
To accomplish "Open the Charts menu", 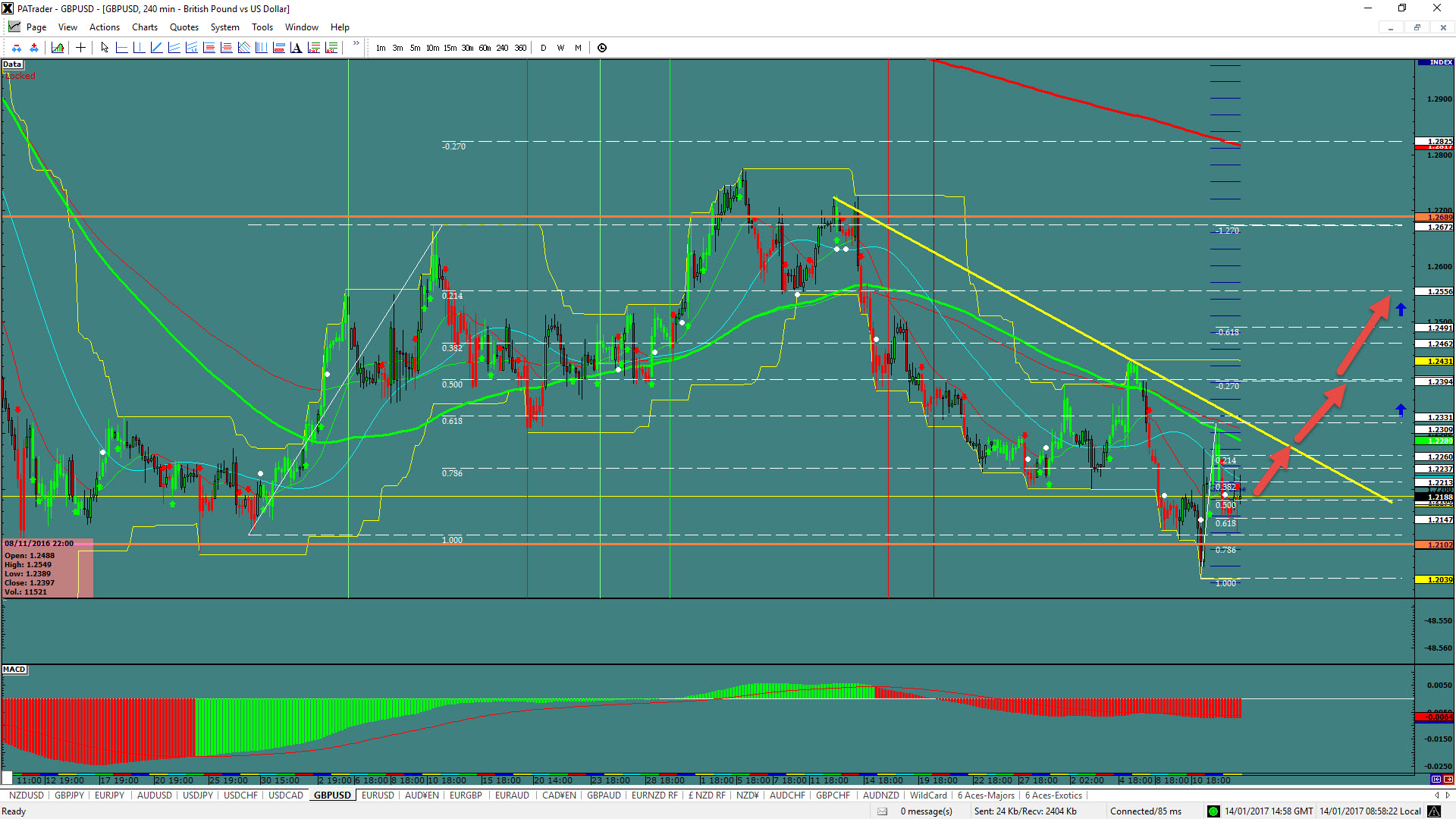I will click(x=144, y=27).
